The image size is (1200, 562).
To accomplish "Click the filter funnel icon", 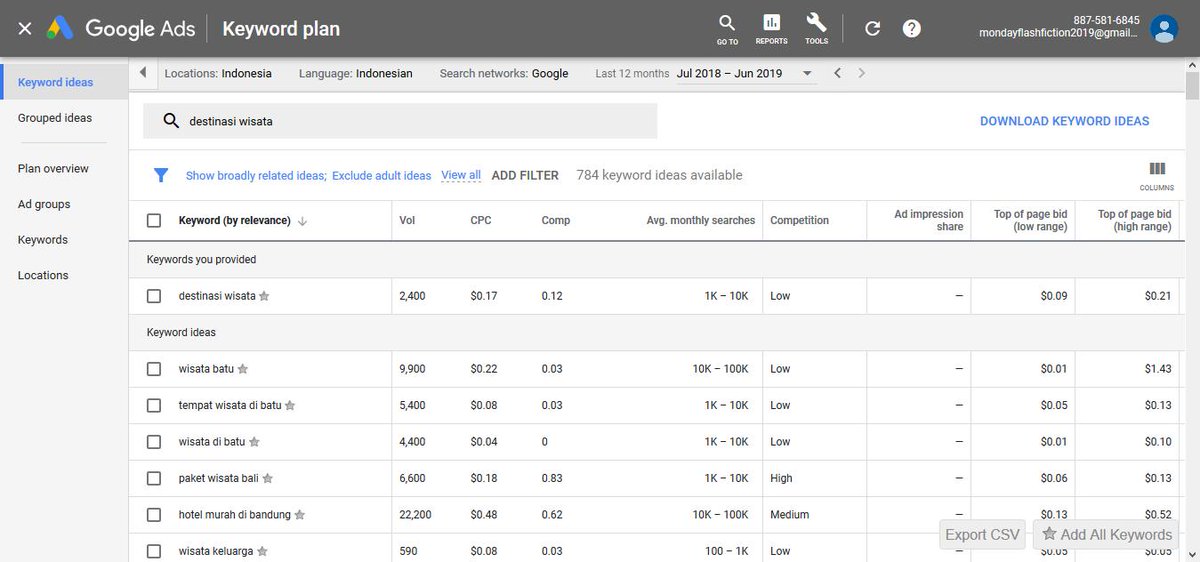I will pos(160,175).
